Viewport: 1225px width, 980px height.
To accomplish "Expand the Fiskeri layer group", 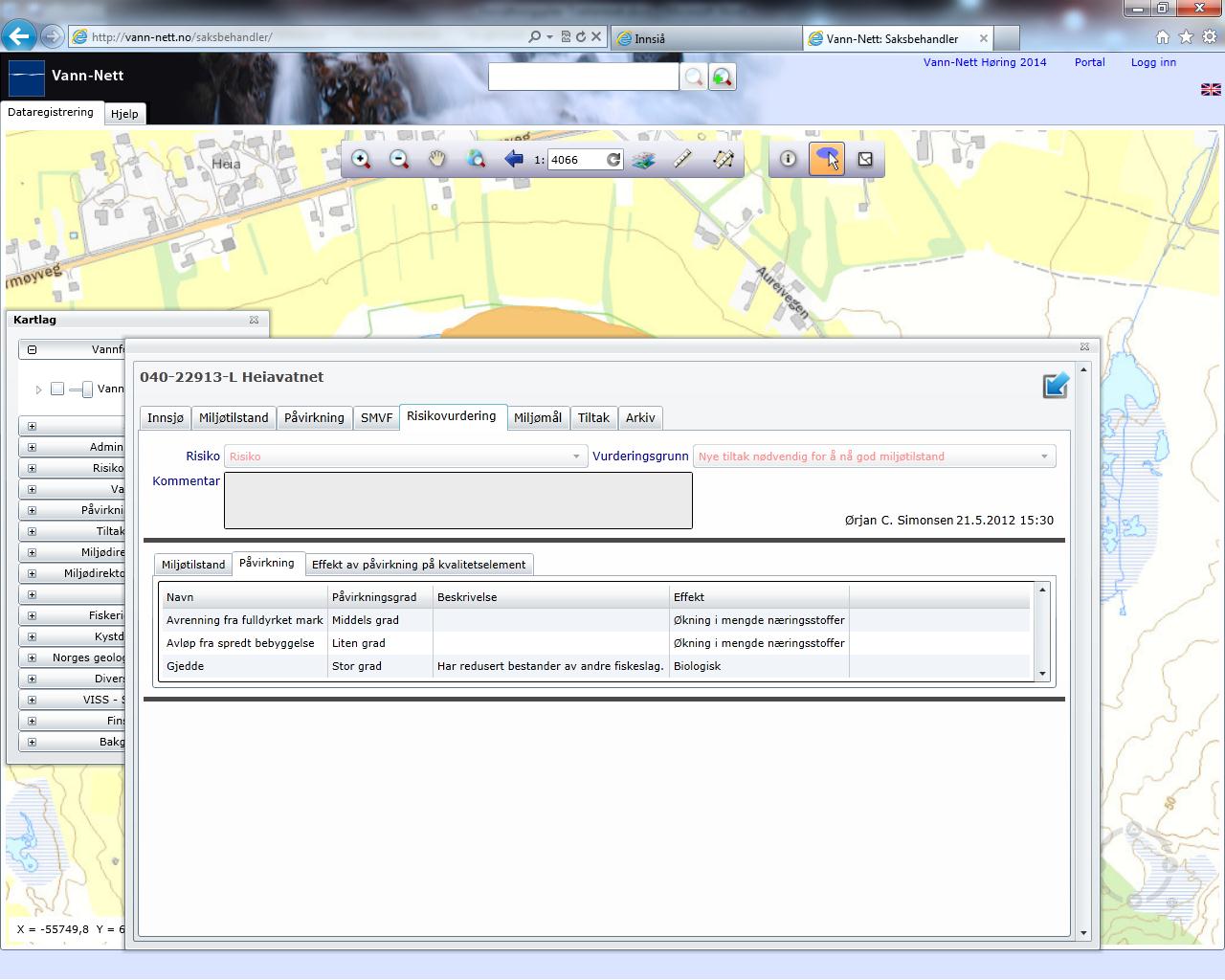I will point(32,615).
